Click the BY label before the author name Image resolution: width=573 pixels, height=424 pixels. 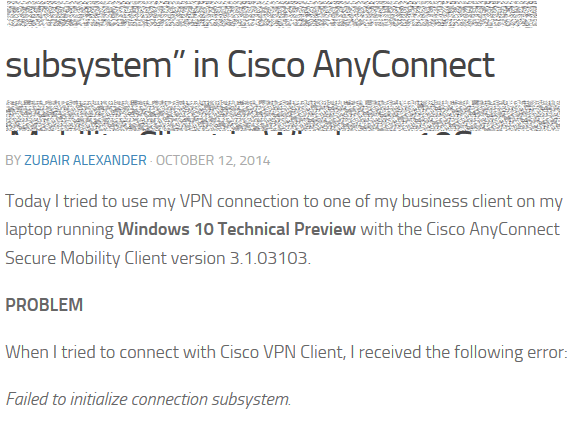click(x=13, y=160)
